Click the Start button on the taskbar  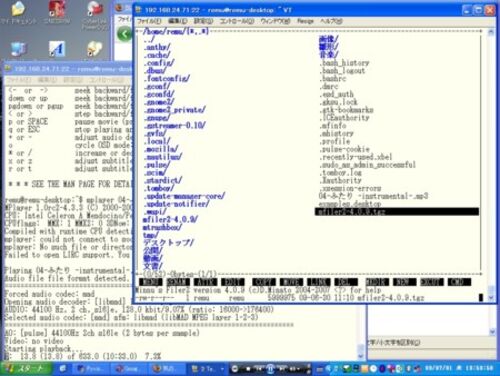pos(26,368)
